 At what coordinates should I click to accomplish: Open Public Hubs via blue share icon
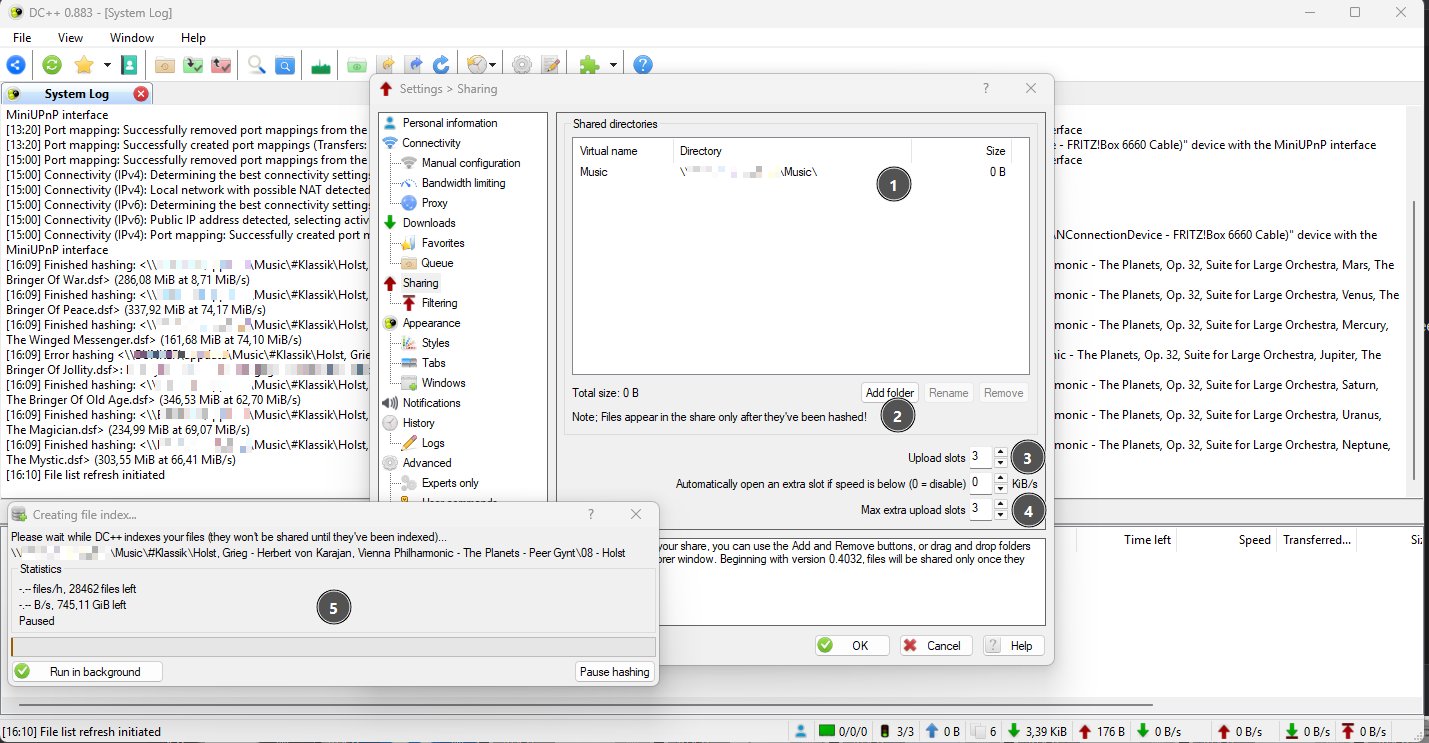click(16, 65)
